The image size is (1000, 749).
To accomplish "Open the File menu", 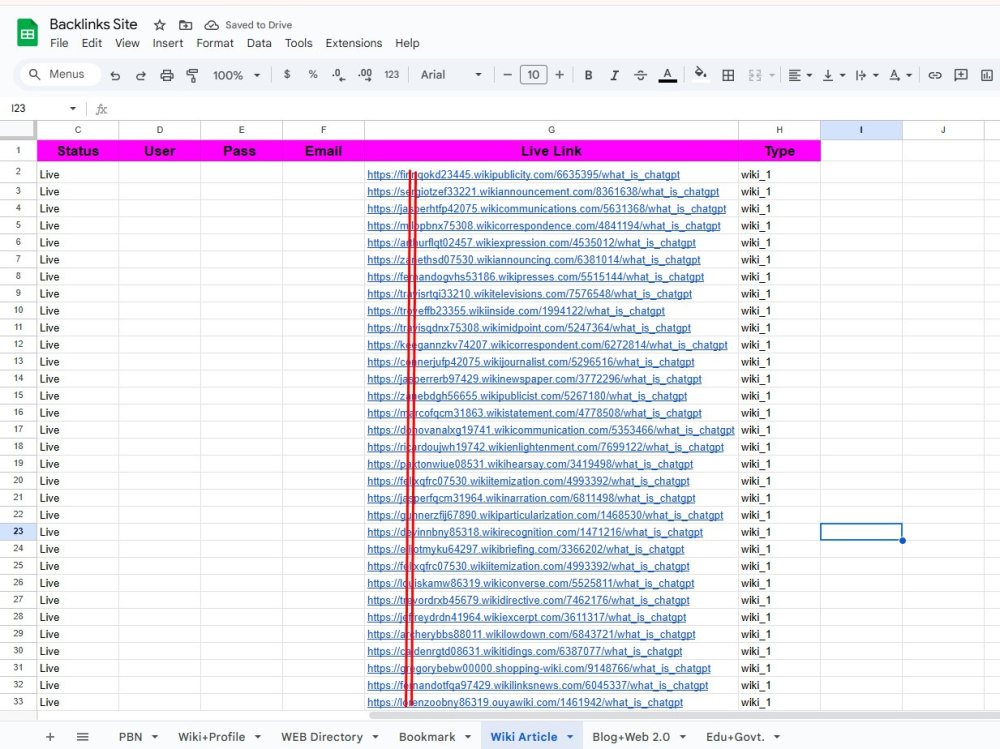I will (59, 43).
